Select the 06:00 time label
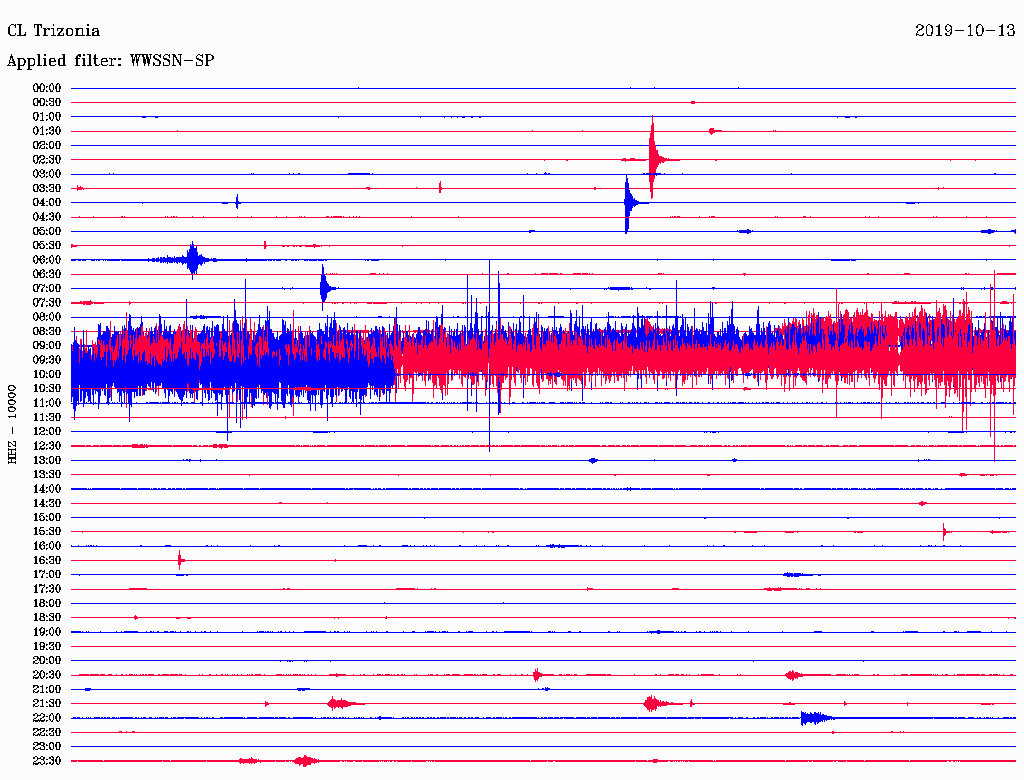1024x780 pixels. (47, 260)
